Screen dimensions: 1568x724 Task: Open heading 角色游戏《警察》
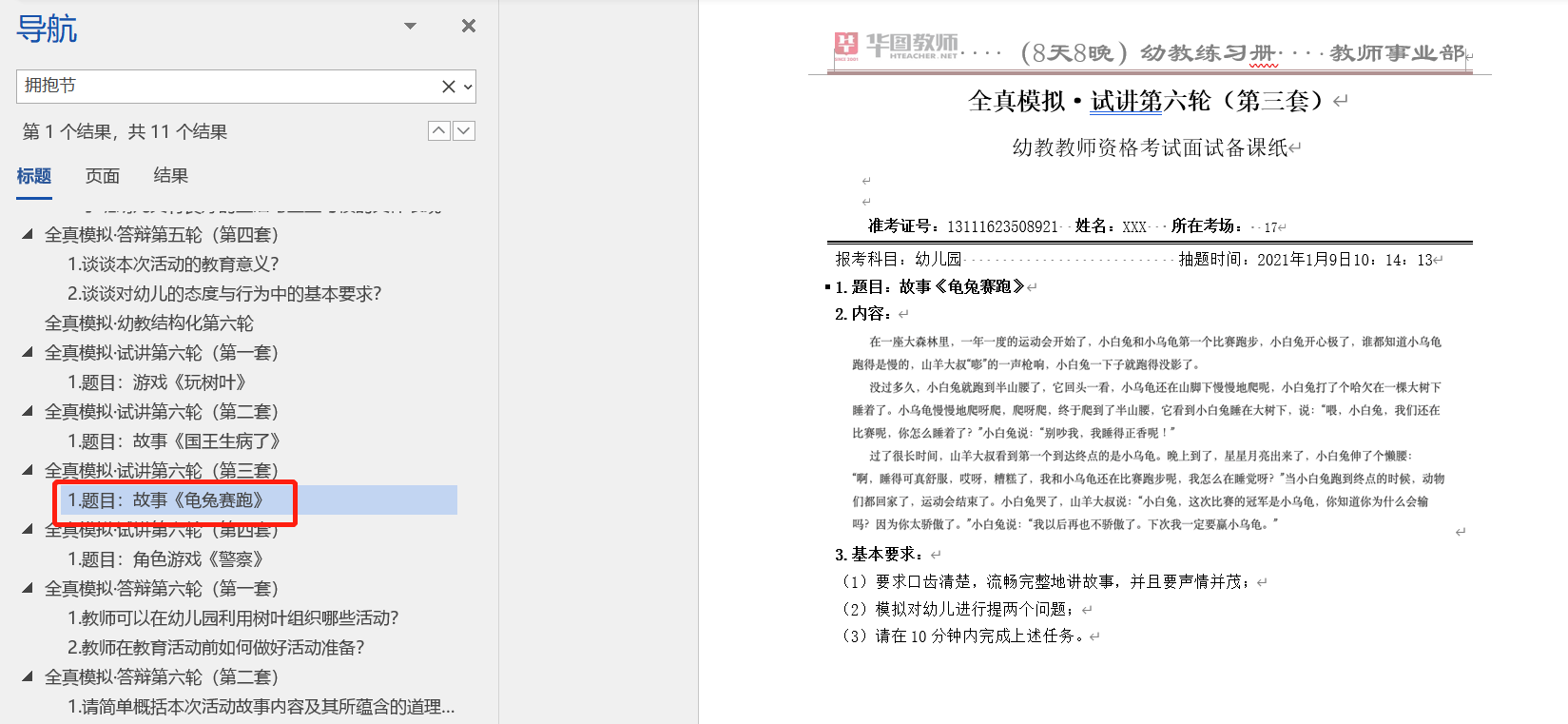point(165,559)
